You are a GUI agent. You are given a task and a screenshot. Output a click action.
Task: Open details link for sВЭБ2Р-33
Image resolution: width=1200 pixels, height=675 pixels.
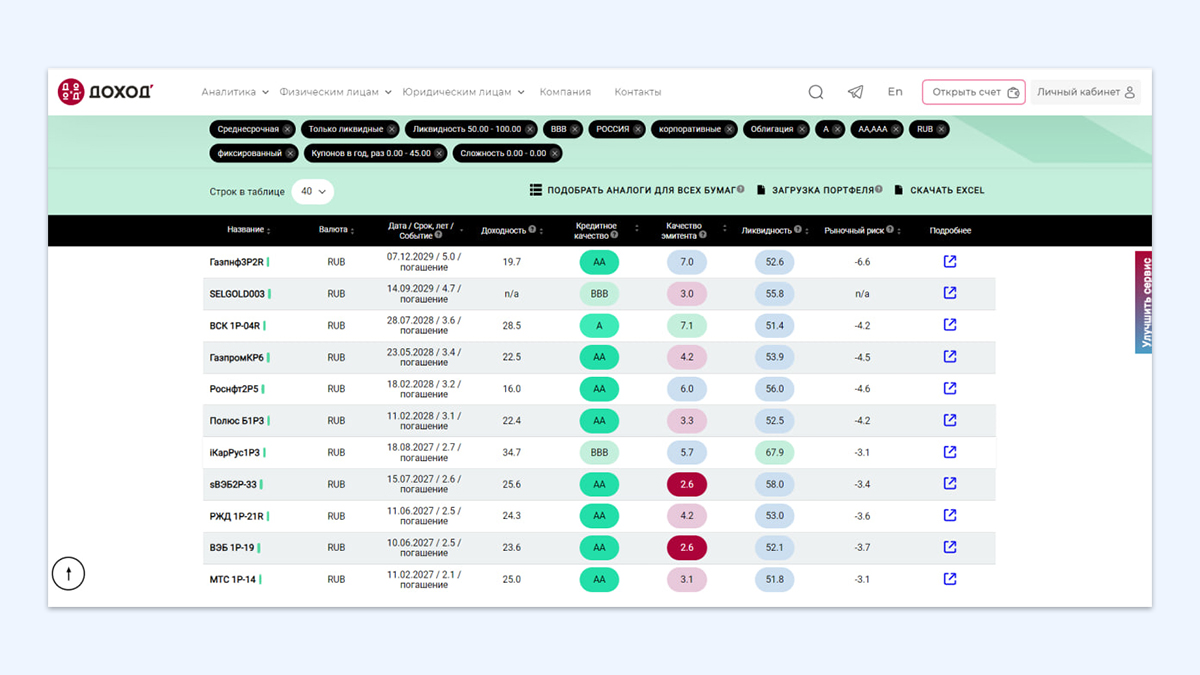tap(950, 483)
